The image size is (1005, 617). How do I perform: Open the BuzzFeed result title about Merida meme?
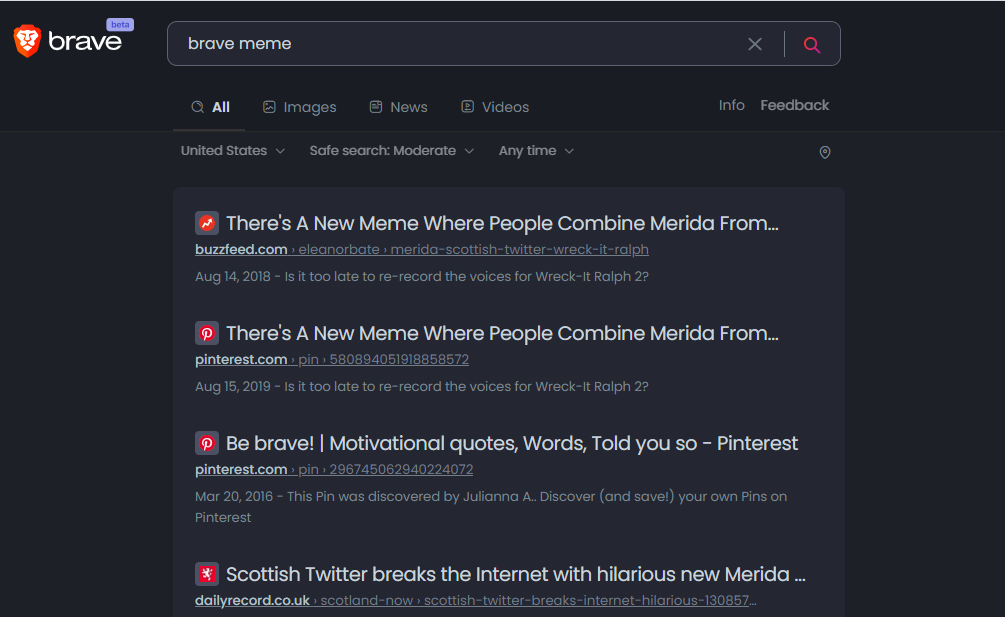click(x=502, y=223)
